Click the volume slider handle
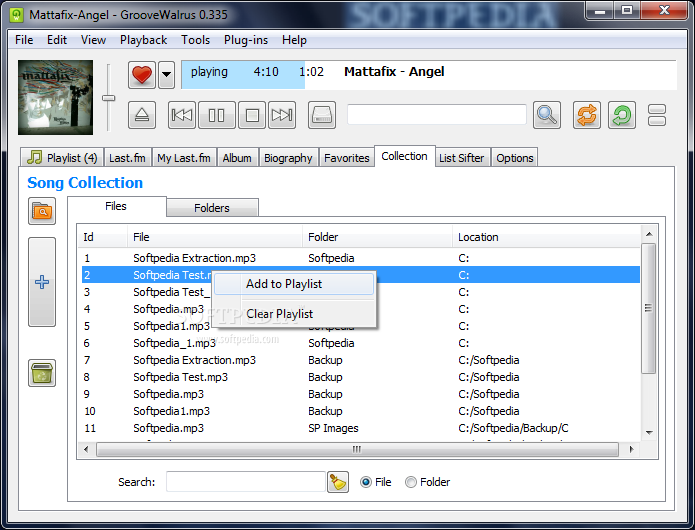 click(109, 98)
